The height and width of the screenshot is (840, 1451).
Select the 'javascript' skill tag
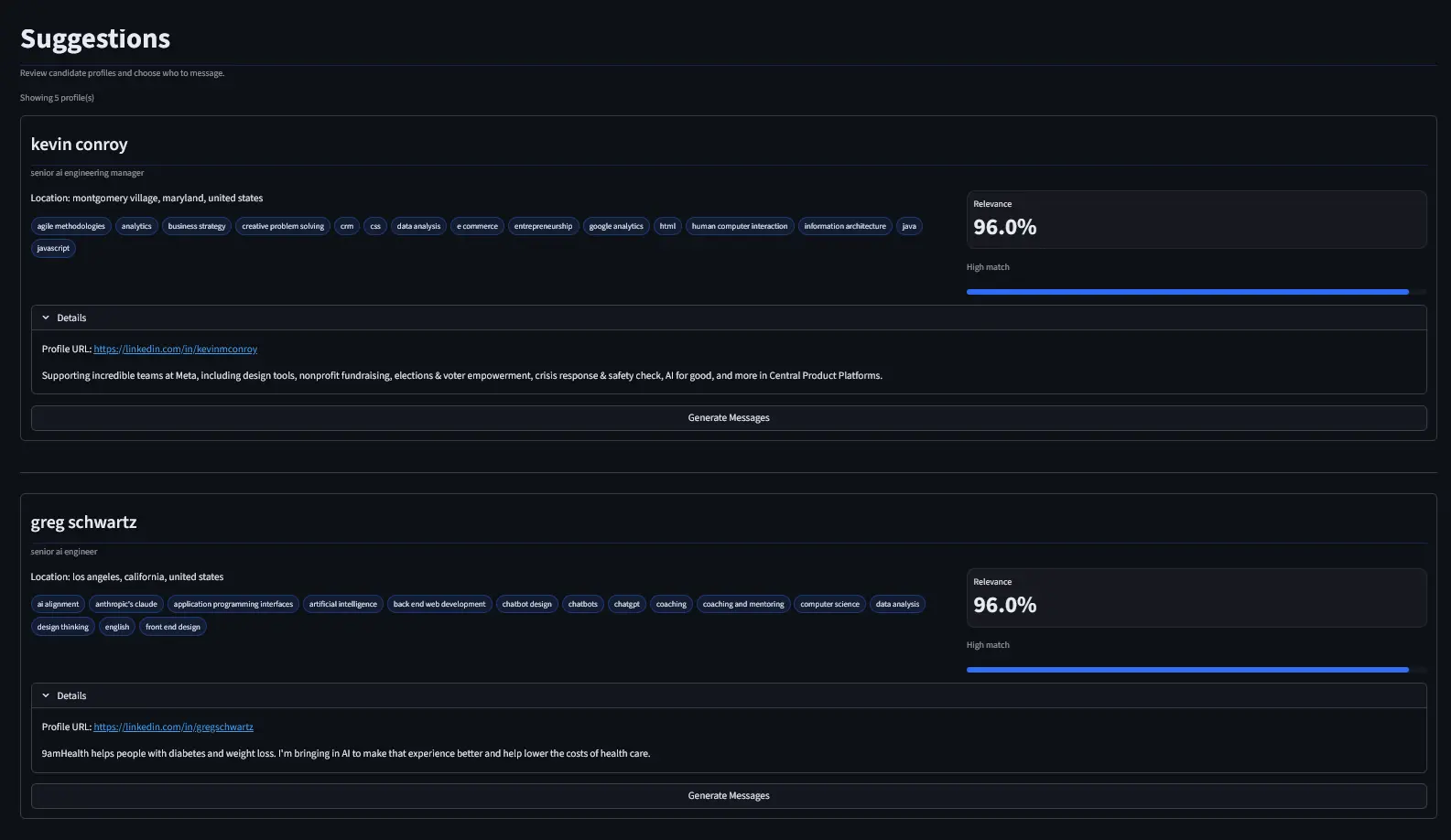(x=53, y=248)
